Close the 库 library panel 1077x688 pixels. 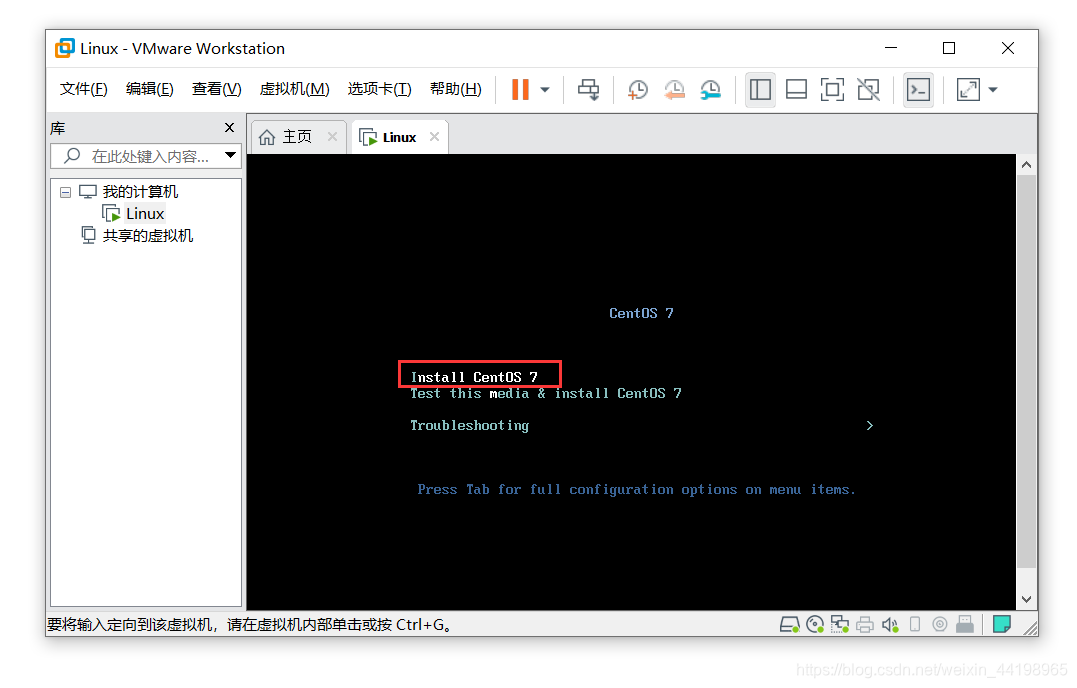coord(229,128)
